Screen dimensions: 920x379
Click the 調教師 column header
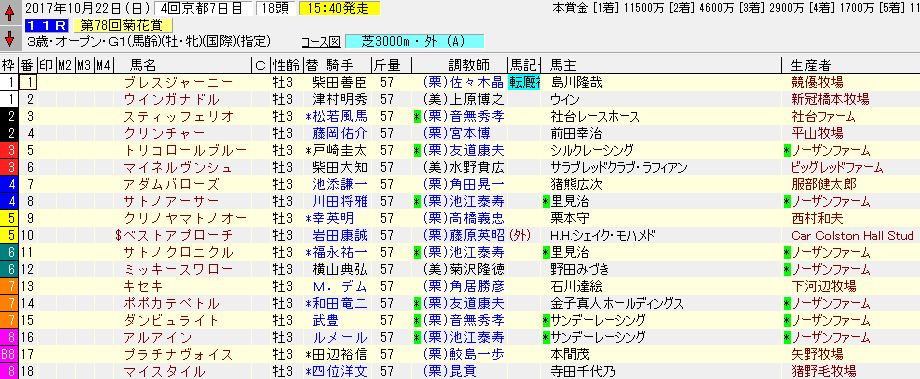469,65
